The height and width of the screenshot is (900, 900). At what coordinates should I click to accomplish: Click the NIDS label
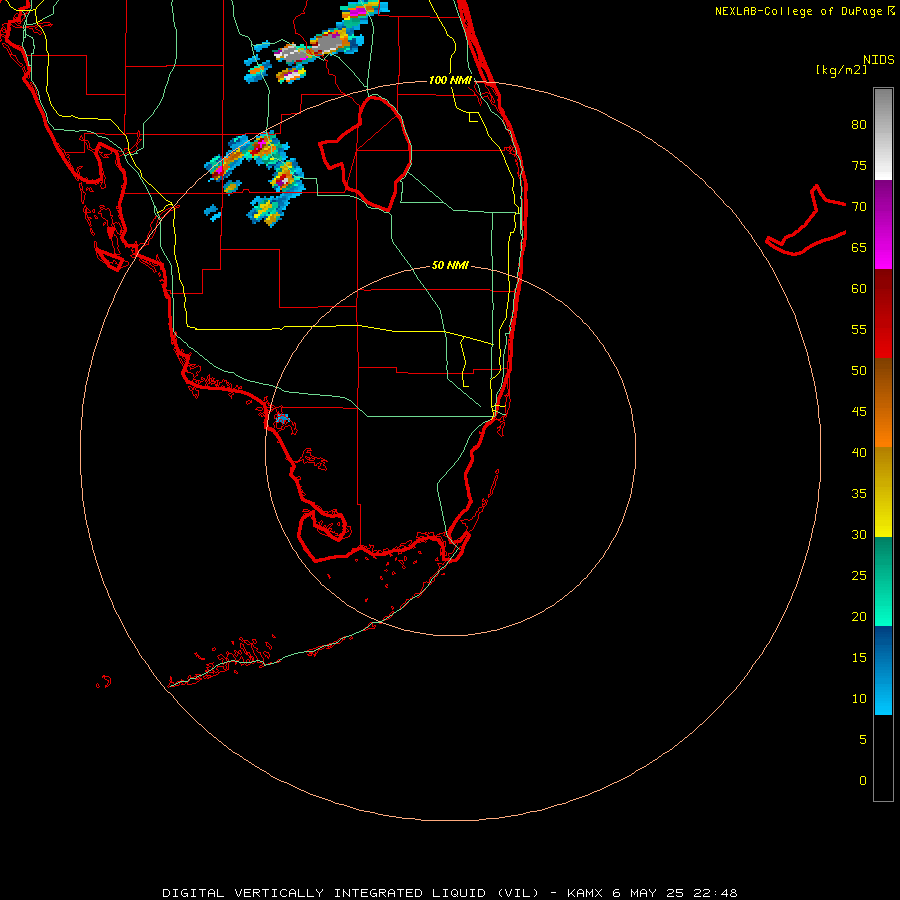tap(878, 60)
